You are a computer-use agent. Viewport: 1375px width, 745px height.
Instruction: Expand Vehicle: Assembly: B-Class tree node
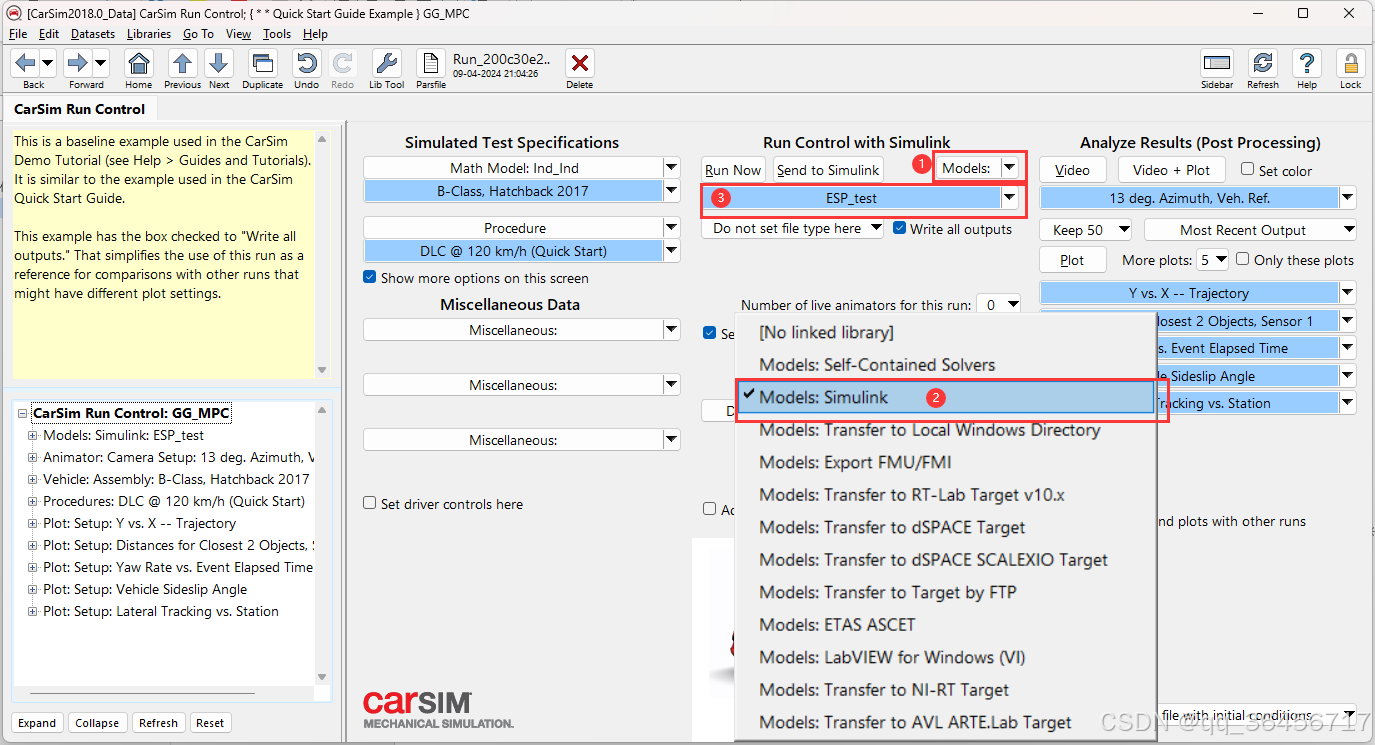[32, 479]
